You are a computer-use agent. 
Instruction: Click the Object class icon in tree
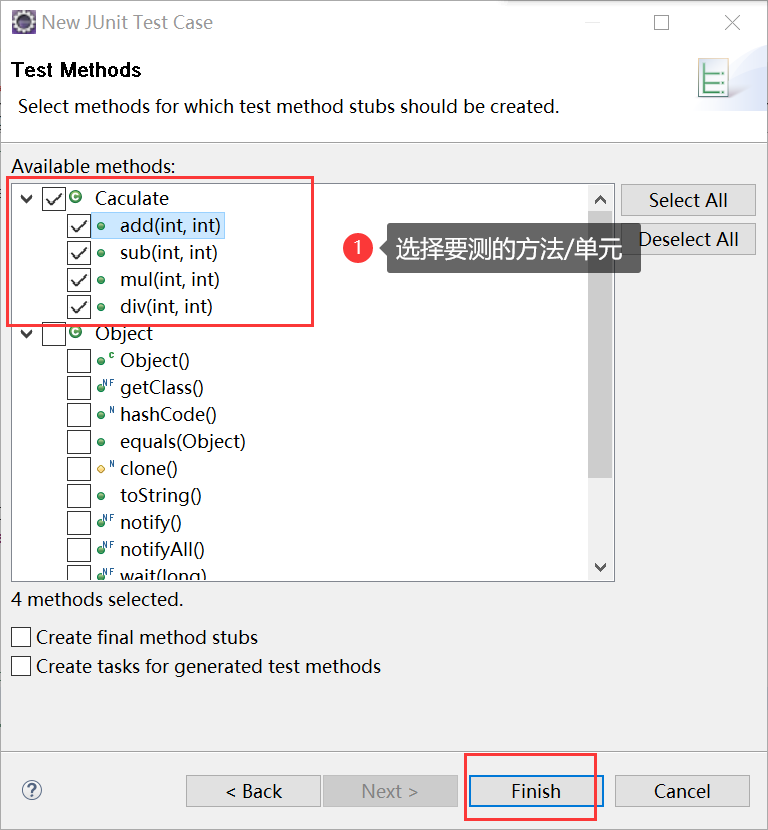tap(76, 333)
